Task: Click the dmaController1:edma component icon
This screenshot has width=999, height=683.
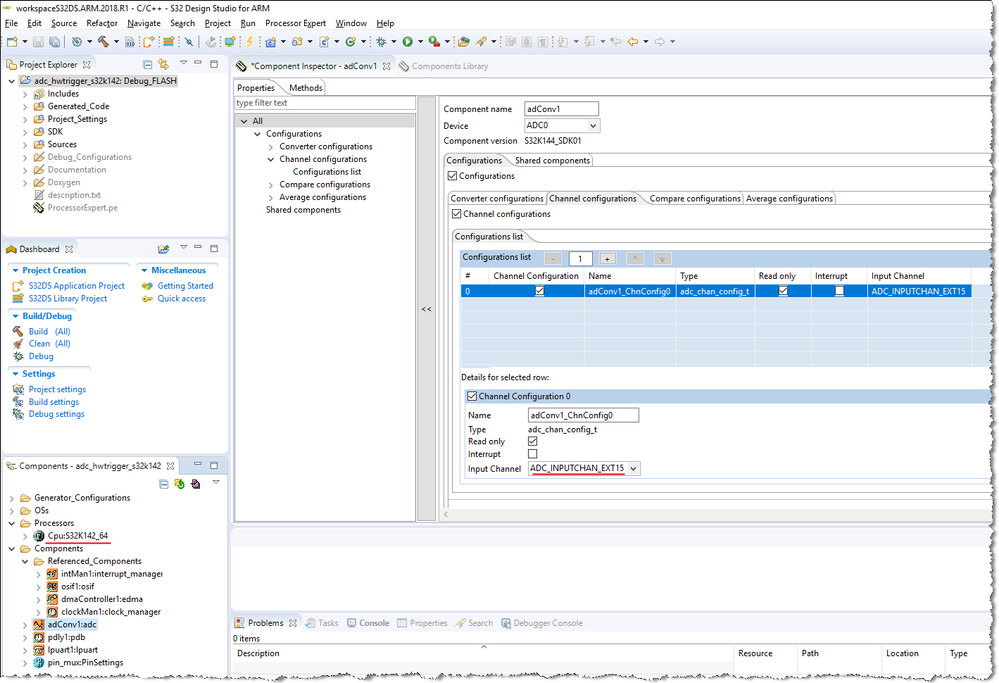Action: pyautogui.click(x=52, y=599)
